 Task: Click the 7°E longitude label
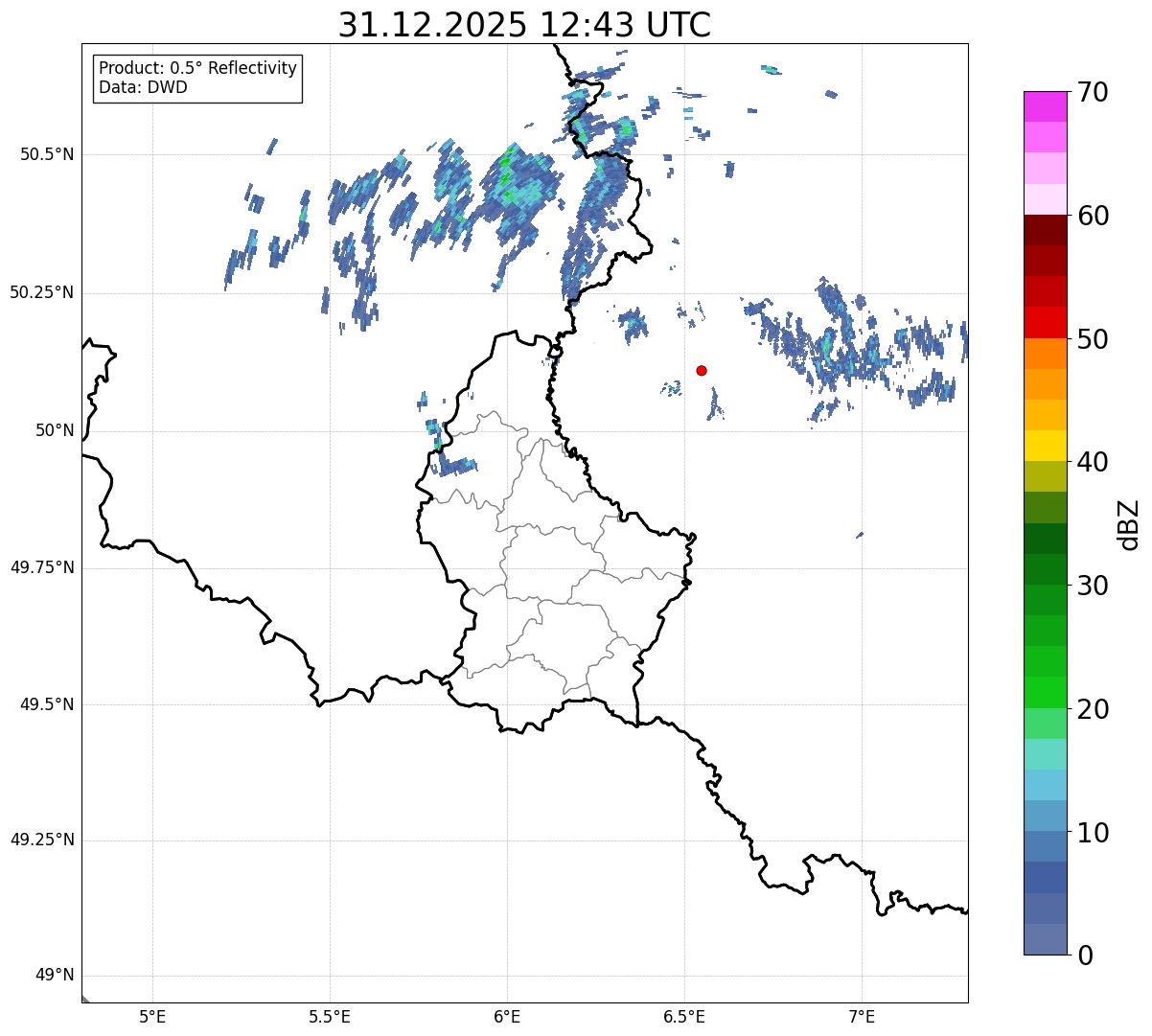coord(862,1017)
